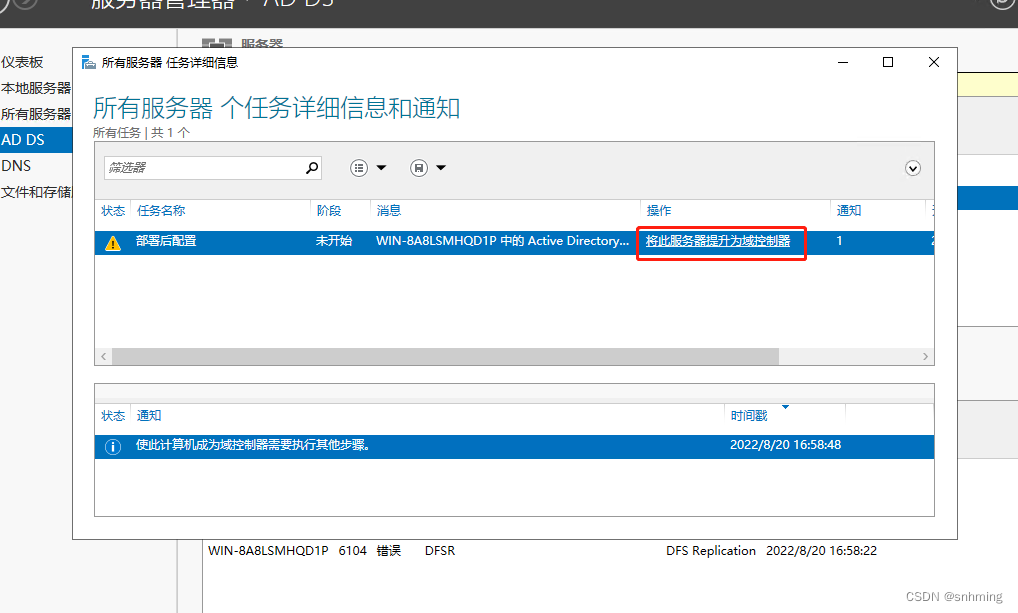This screenshot has width=1018, height=613.
Task: Click the dialog title bar icon
Action: pyautogui.click(x=88, y=62)
